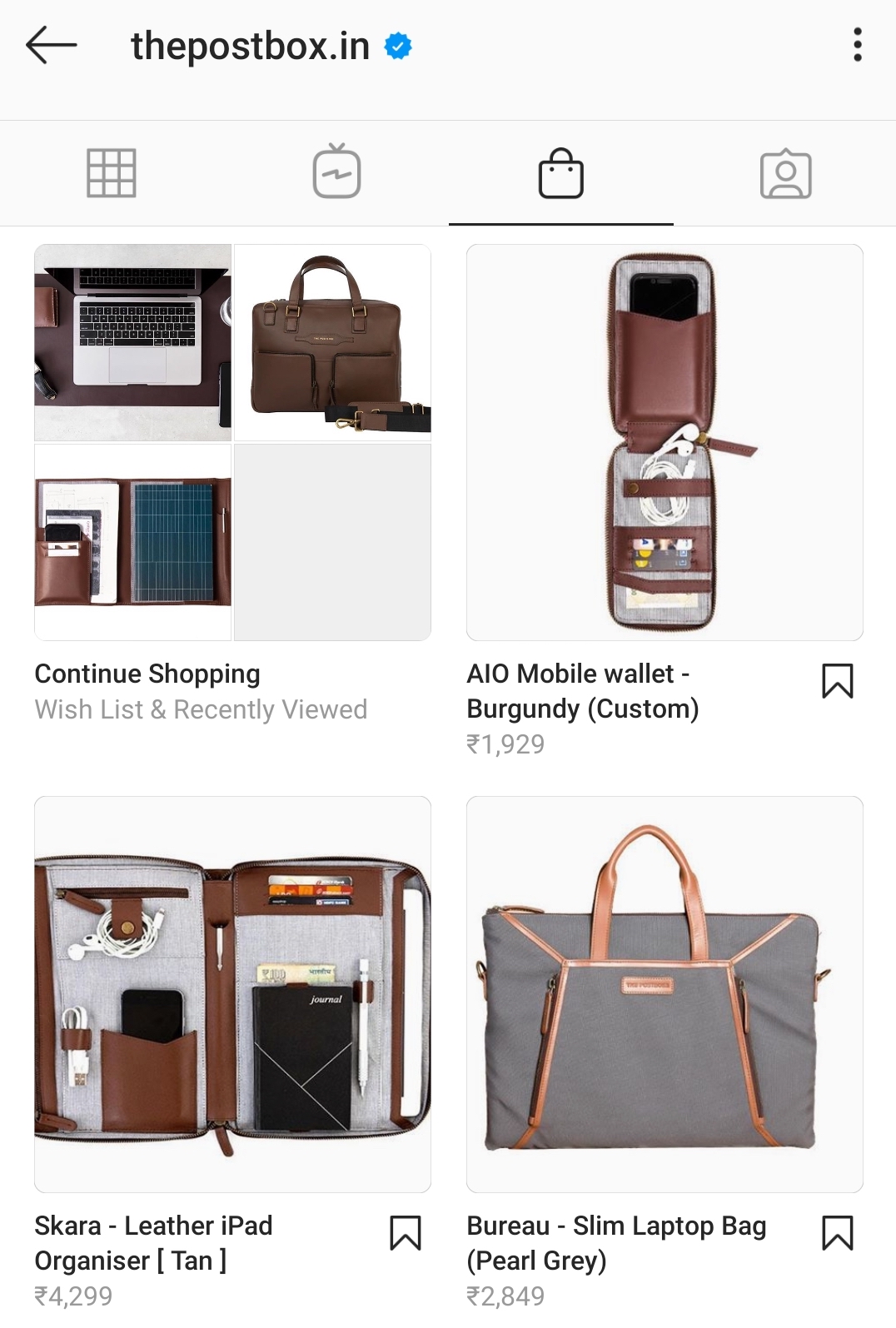Open the three-dot options menu
The height and width of the screenshot is (1328, 896).
click(857, 45)
